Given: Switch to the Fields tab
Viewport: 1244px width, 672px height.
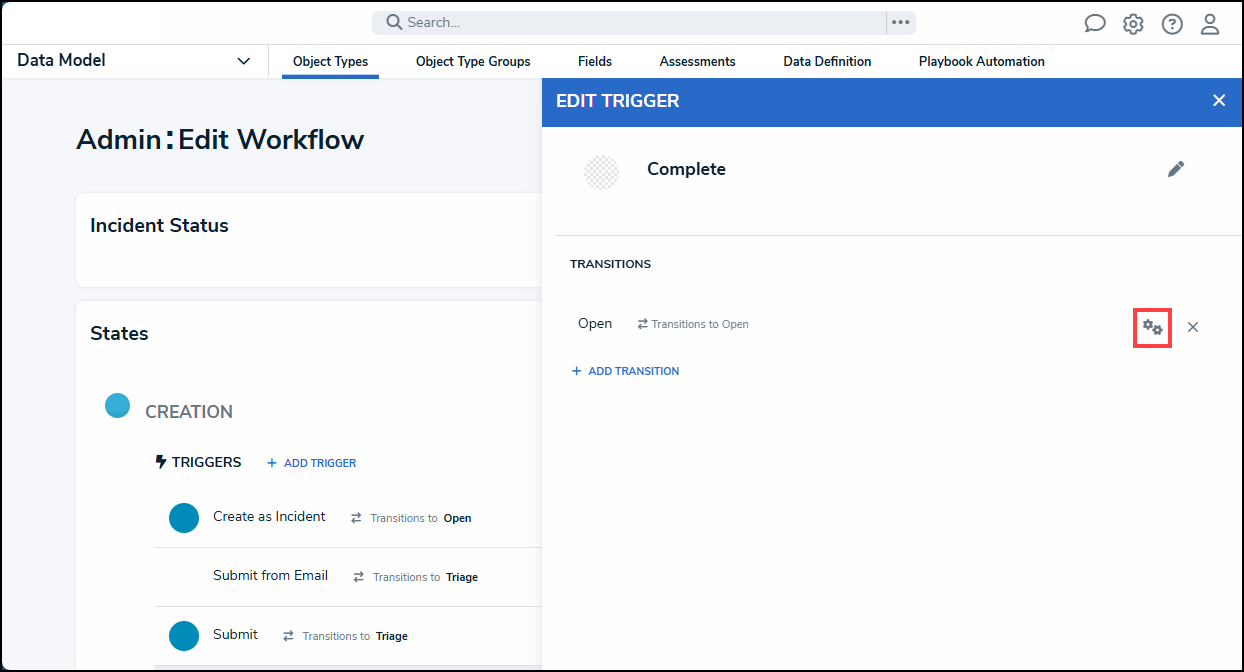Looking at the screenshot, I should [595, 61].
